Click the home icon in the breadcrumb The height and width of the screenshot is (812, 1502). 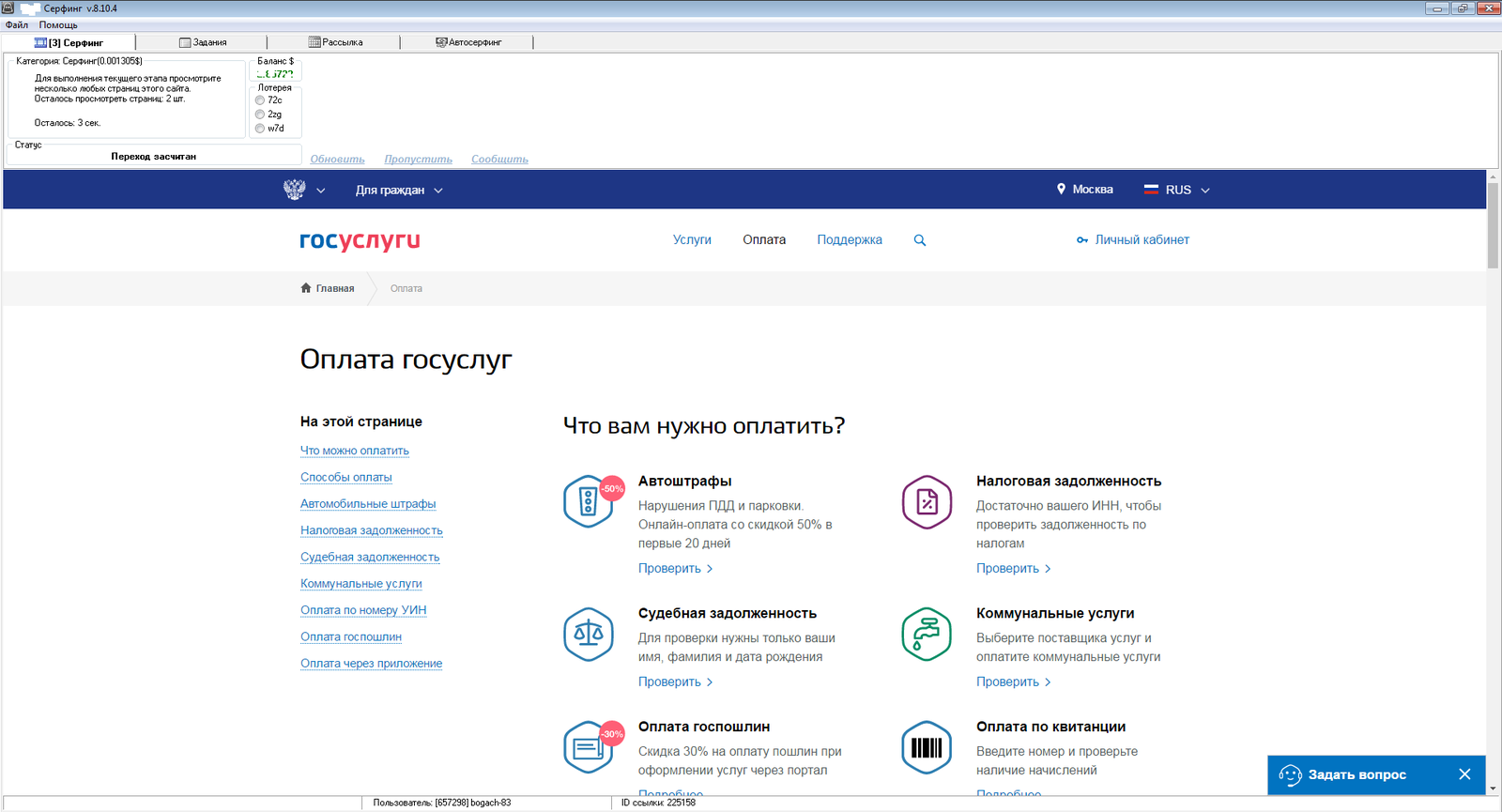pos(306,288)
